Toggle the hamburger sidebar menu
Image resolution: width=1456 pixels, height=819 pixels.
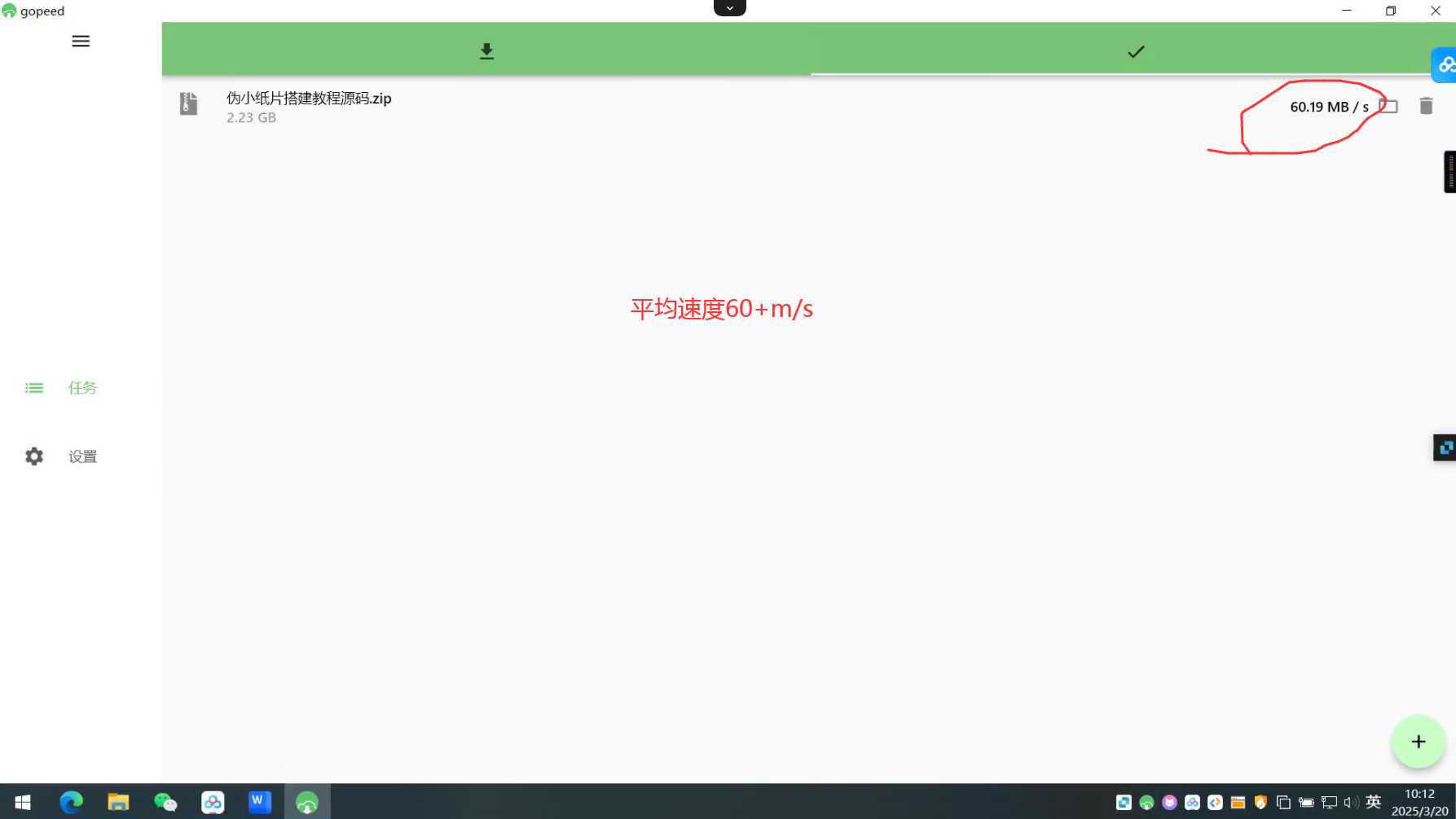(x=81, y=42)
